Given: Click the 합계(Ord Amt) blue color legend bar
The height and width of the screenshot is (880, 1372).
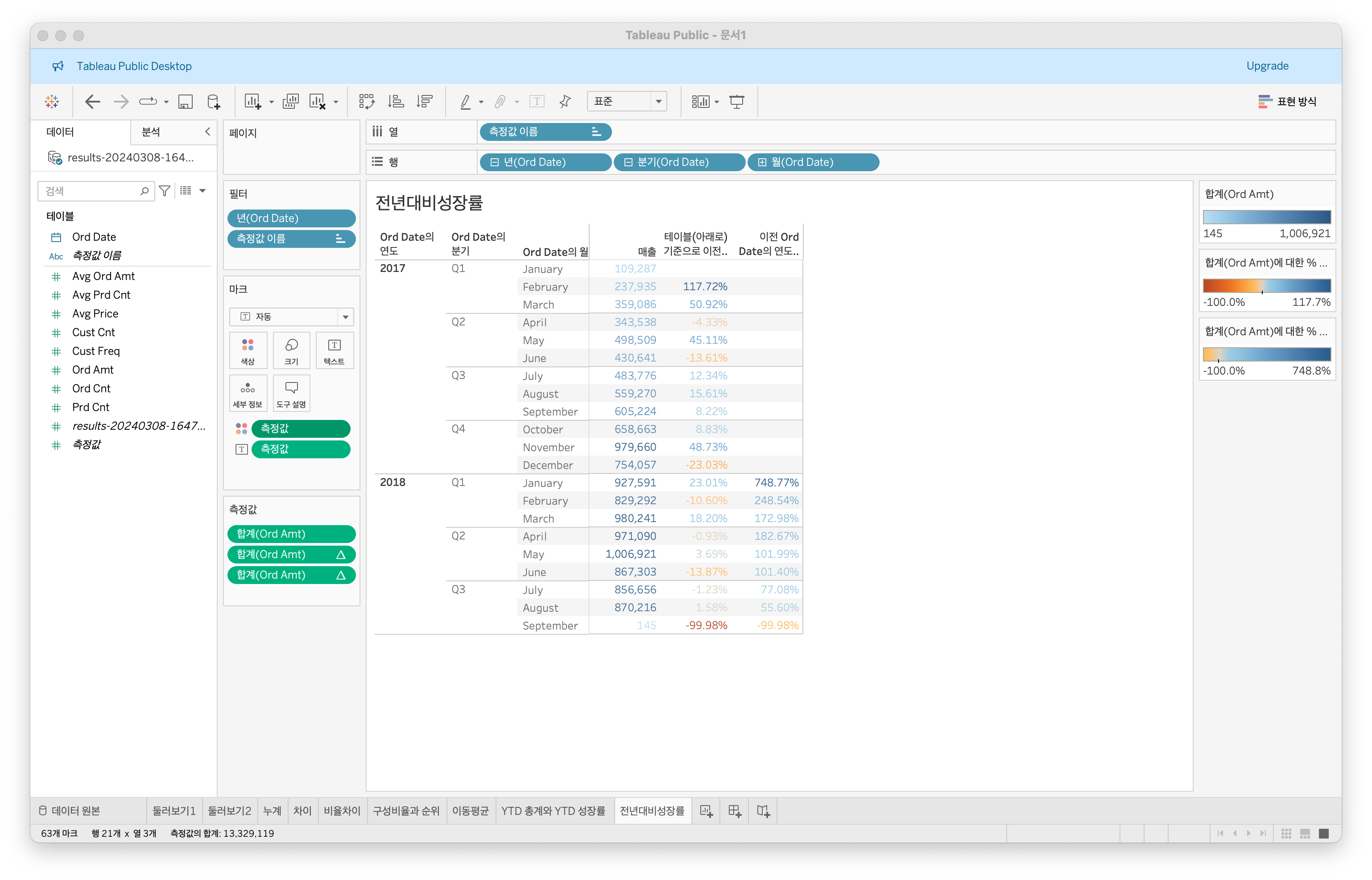Looking at the screenshot, I should click(x=1266, y=217).
